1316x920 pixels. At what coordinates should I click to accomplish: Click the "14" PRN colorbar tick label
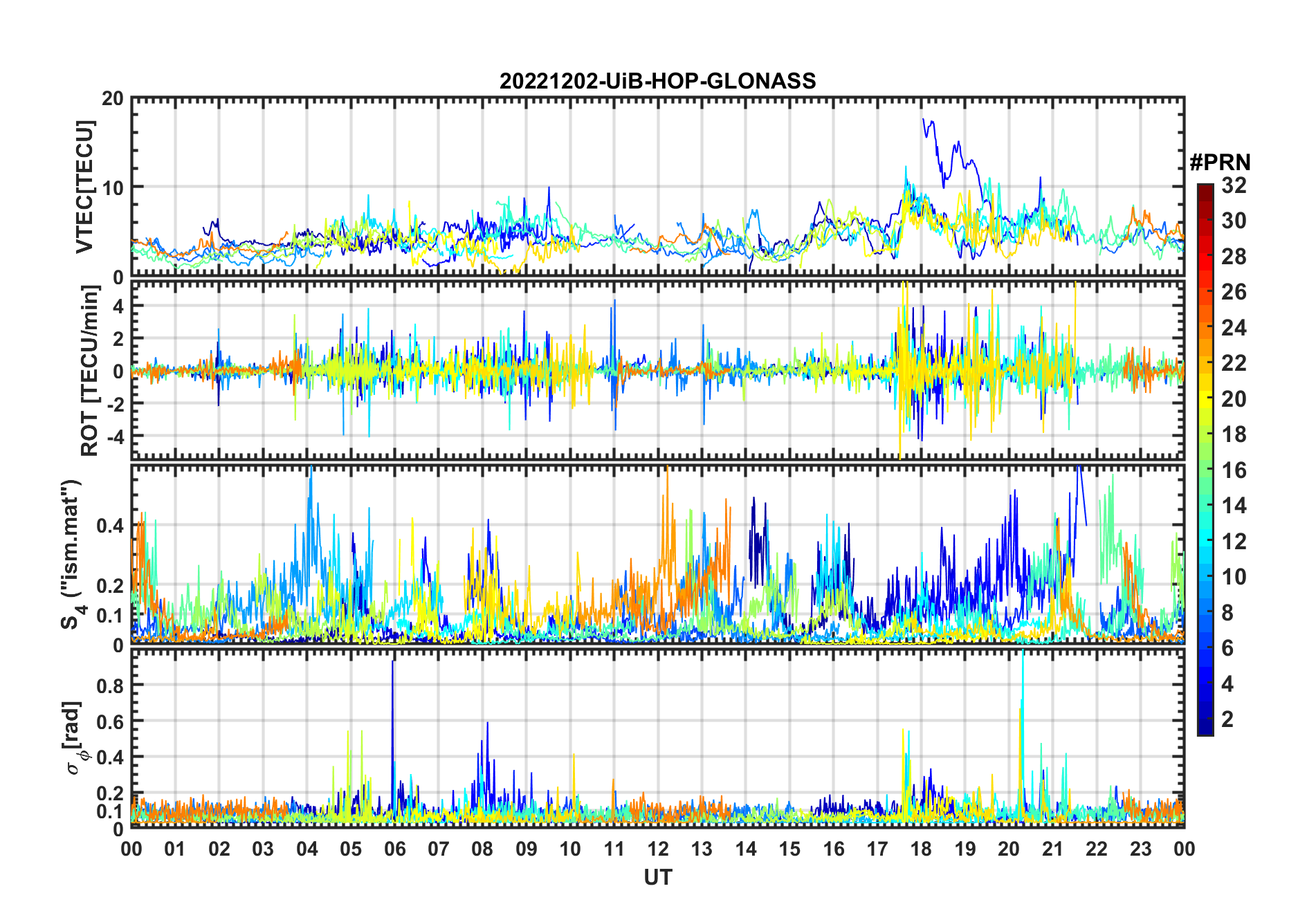(1234, 506)
